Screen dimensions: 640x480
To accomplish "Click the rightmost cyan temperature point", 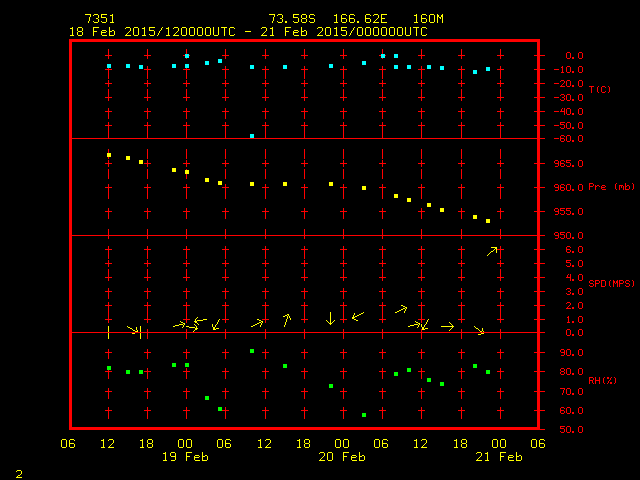I will coord(488,69).
